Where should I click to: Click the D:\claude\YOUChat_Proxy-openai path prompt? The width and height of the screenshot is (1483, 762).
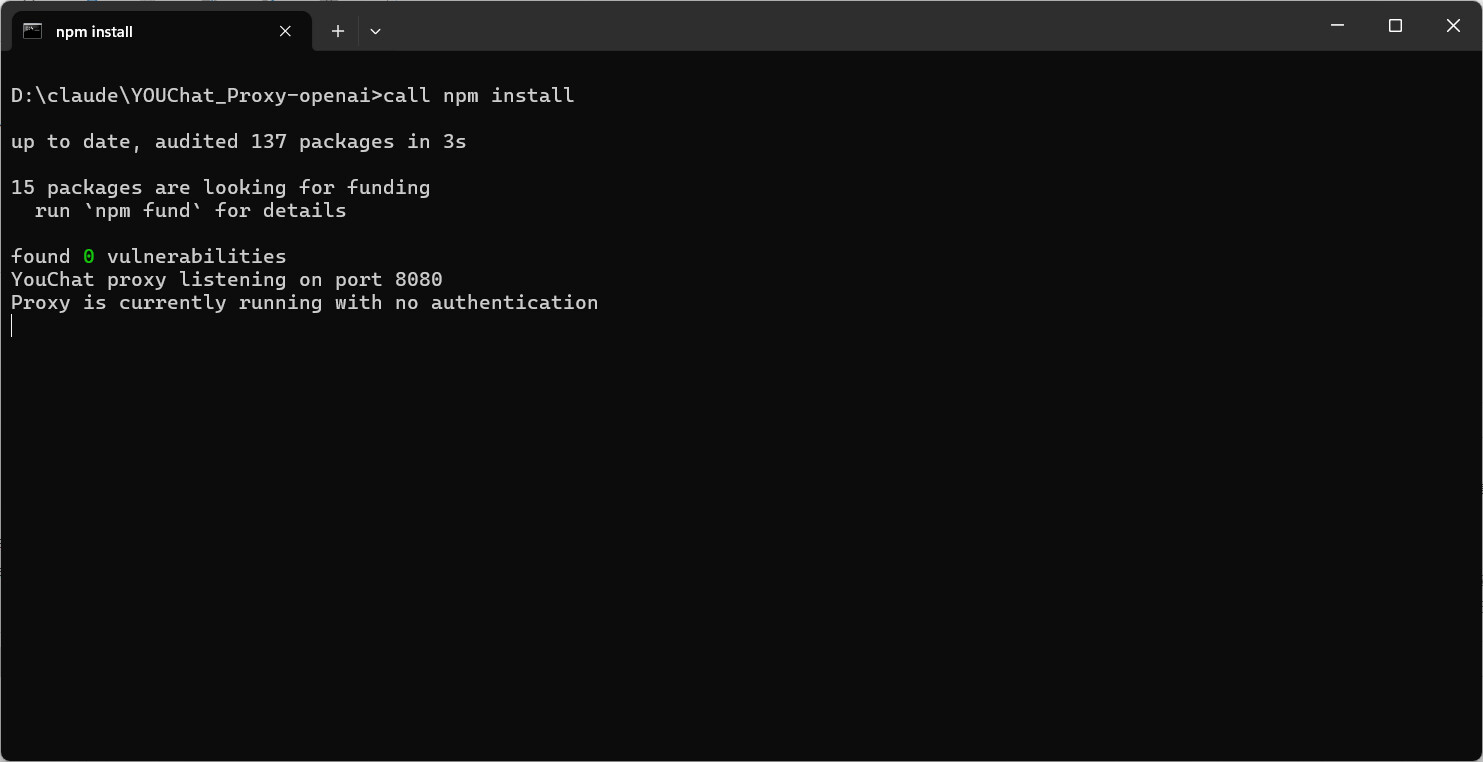tap(190, 96)
